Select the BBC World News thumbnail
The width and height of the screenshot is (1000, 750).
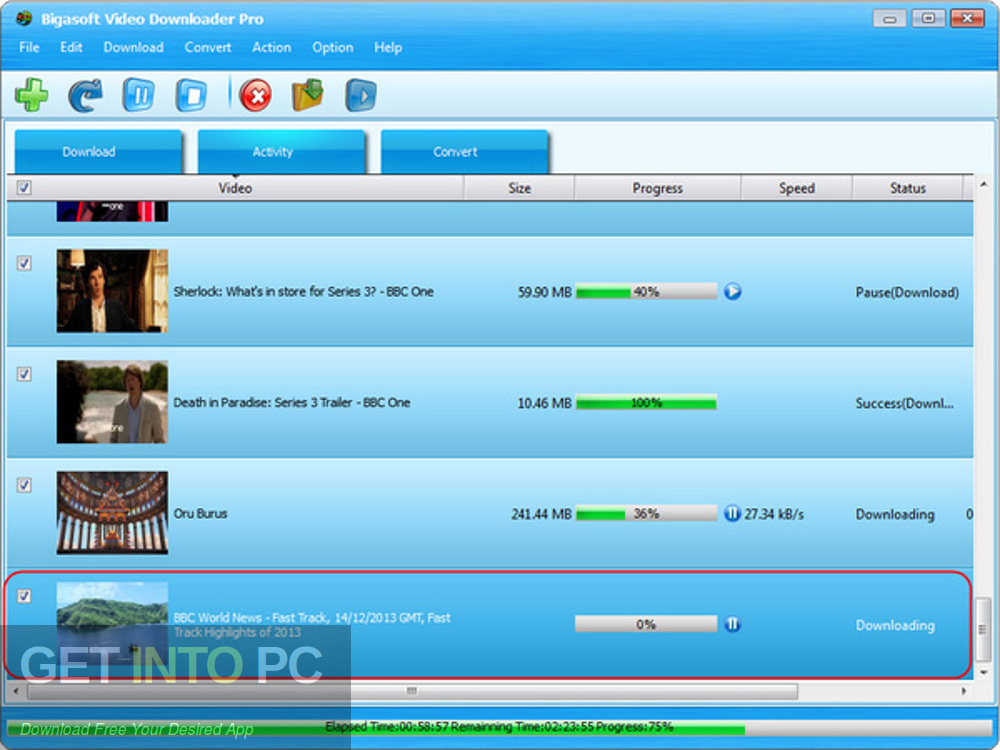[x=112, y=624]
